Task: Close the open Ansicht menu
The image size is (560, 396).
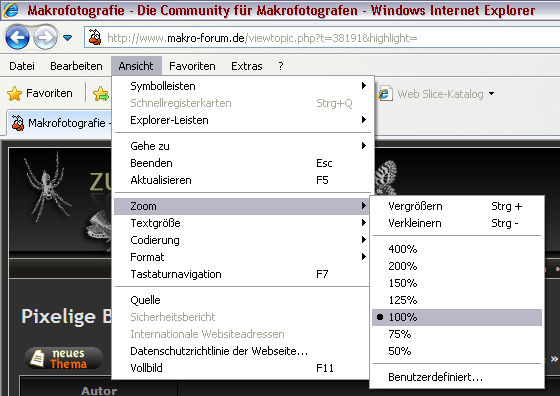Action: pos(136,66)
